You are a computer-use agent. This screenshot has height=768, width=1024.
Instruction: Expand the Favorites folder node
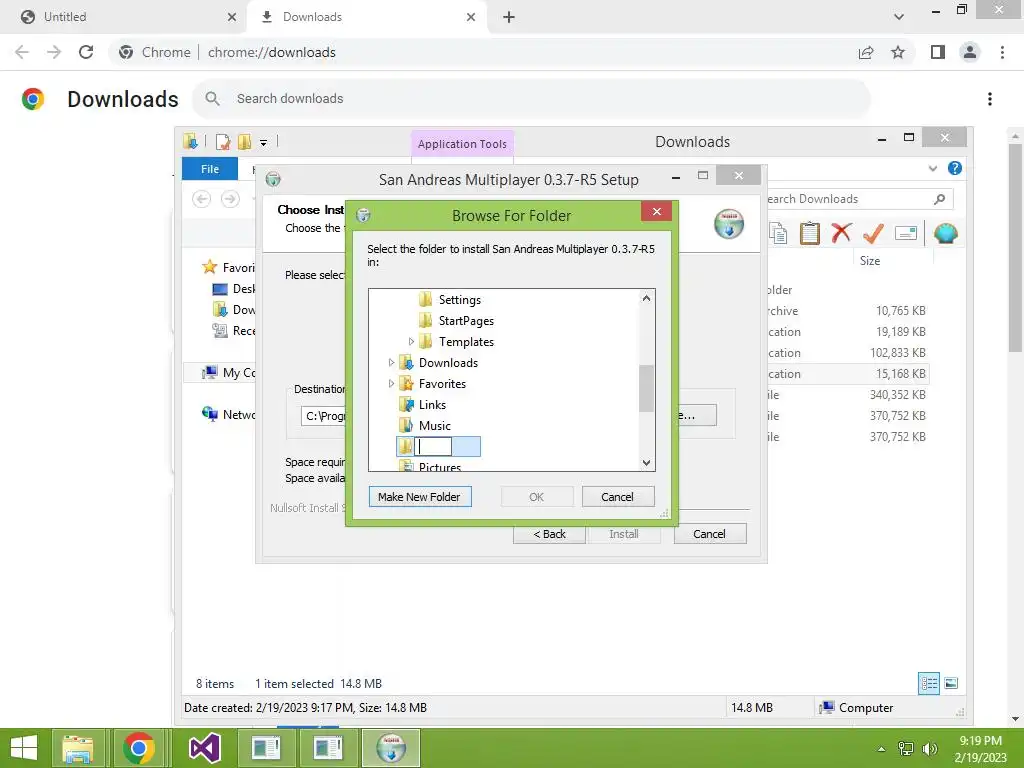(391, 383)
